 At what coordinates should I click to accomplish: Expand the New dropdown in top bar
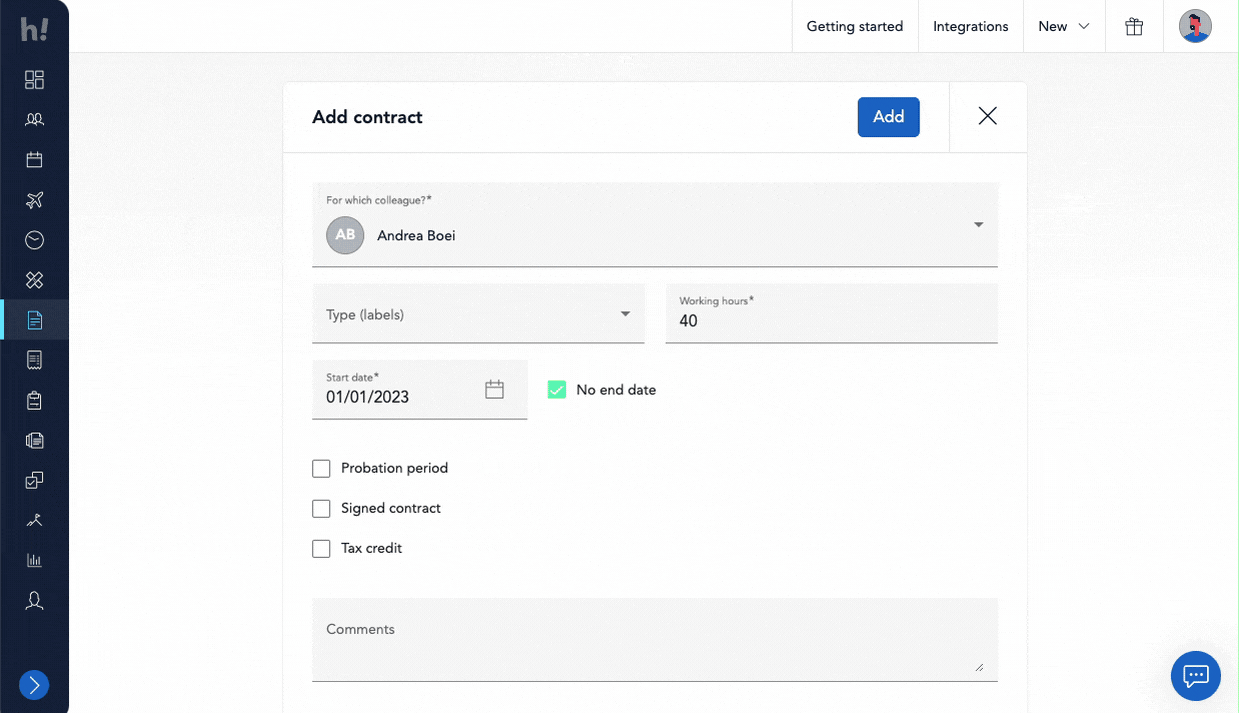click(1063, 27)
